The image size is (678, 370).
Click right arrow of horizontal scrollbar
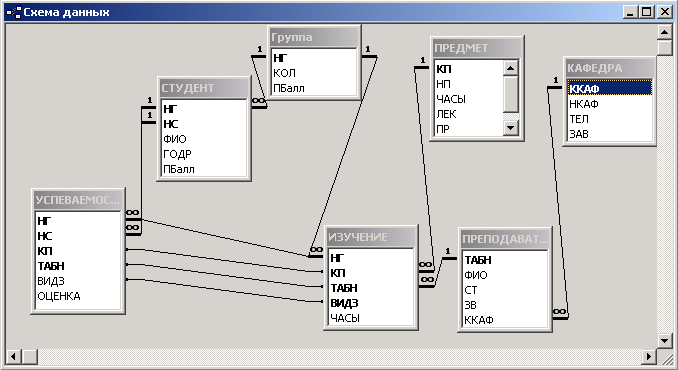(x=649, y=357)
